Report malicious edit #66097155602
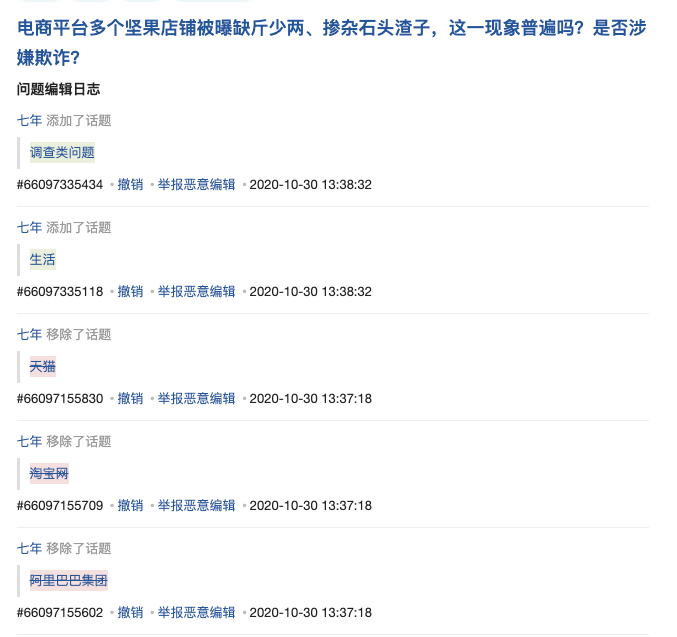 point(196,612)
